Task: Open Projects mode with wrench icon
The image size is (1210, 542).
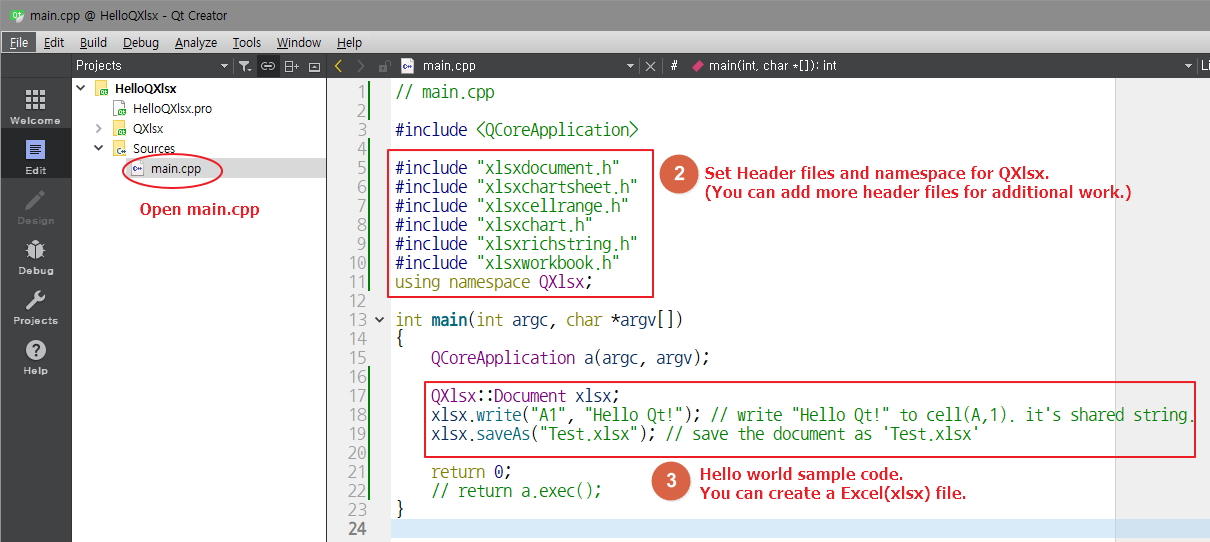Action: click(x=35, y=306)
